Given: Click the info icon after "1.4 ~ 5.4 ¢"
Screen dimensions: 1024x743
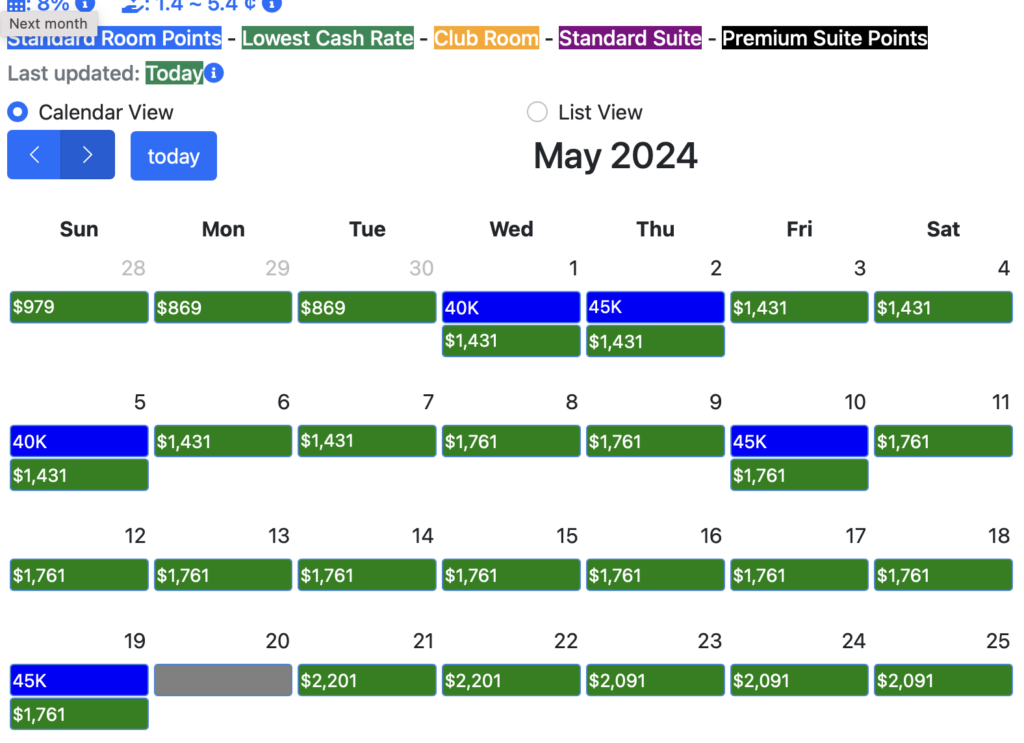Looking at the screenshot, I should [x=270, y=4].
